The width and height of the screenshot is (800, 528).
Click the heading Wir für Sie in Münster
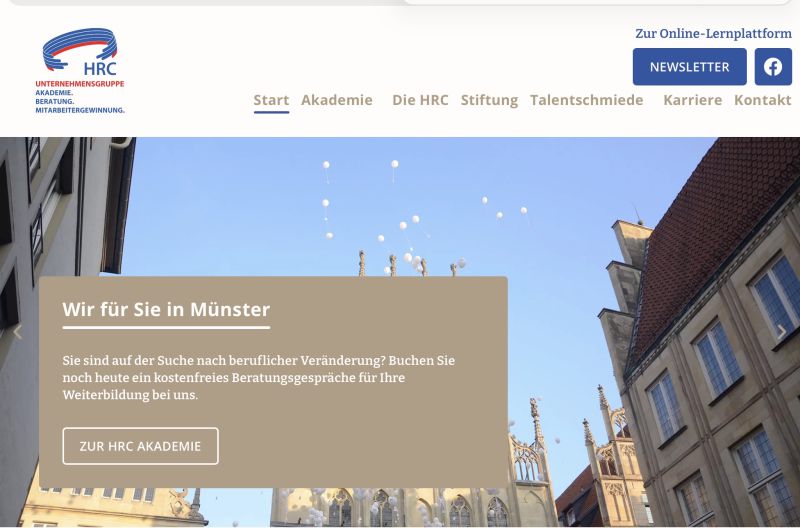point(166,309)
